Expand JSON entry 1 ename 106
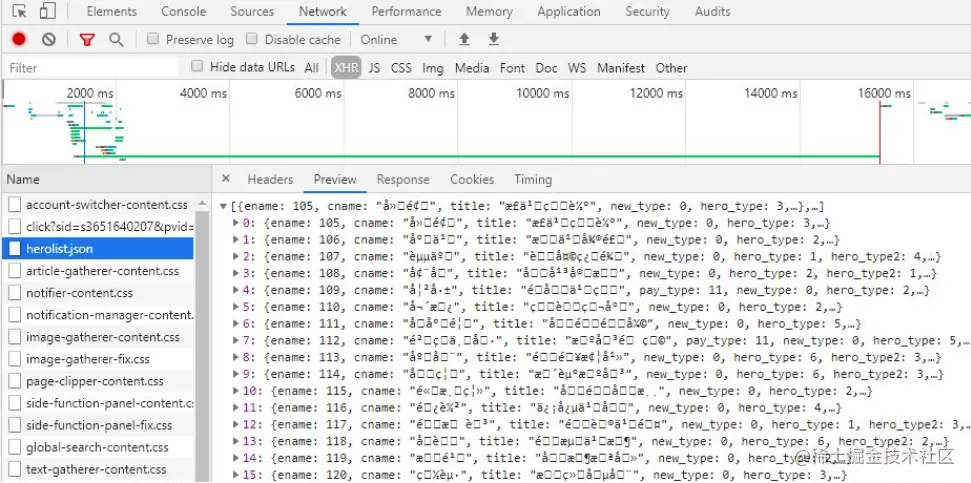 click(236, 240)
